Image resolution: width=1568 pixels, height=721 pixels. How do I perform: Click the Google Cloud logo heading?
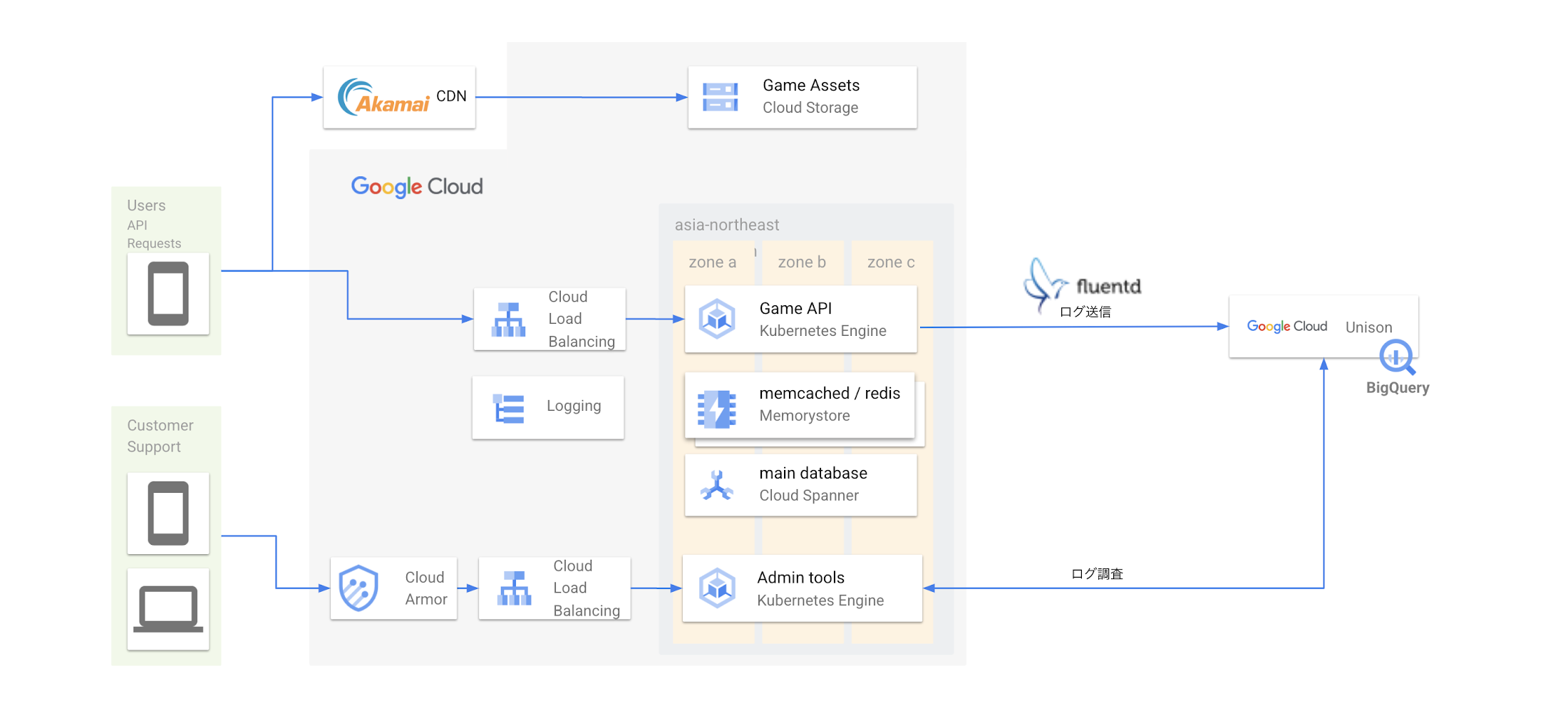(x=417, y=187)
